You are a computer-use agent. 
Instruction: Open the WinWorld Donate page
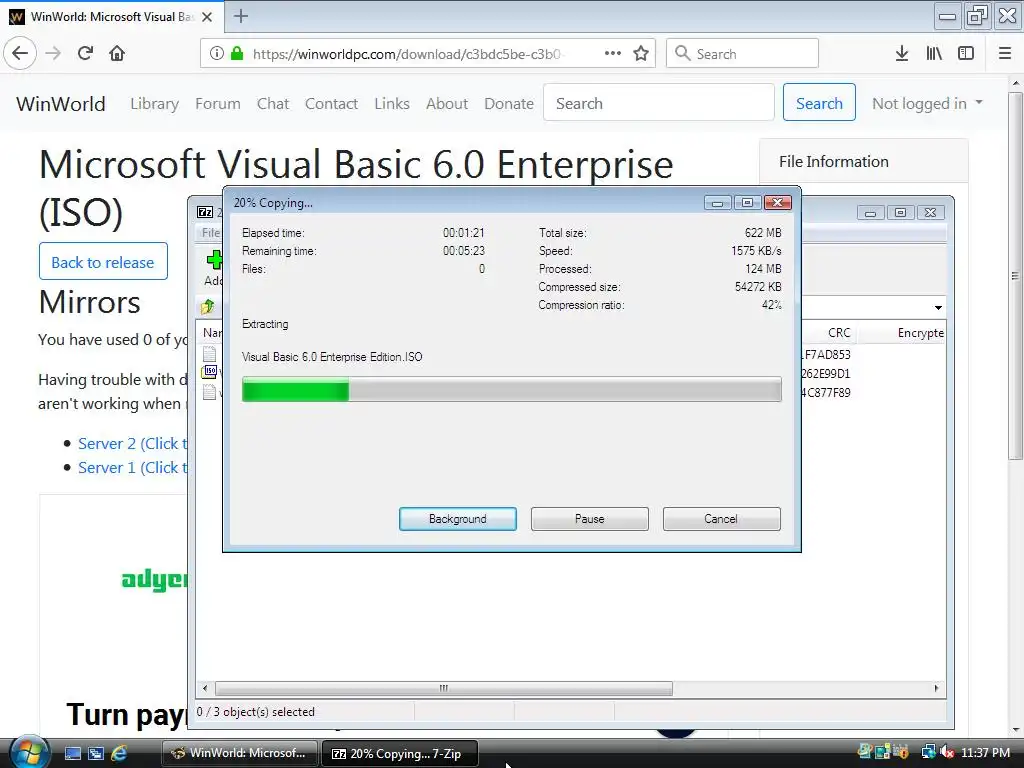pos(509,103)
